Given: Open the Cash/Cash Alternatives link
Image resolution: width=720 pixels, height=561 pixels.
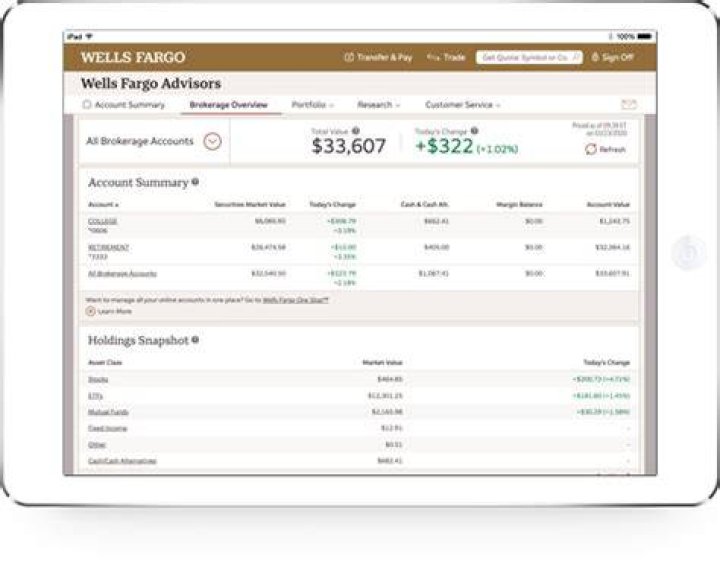Looking at the screenshot, I should tap(122, 461).
